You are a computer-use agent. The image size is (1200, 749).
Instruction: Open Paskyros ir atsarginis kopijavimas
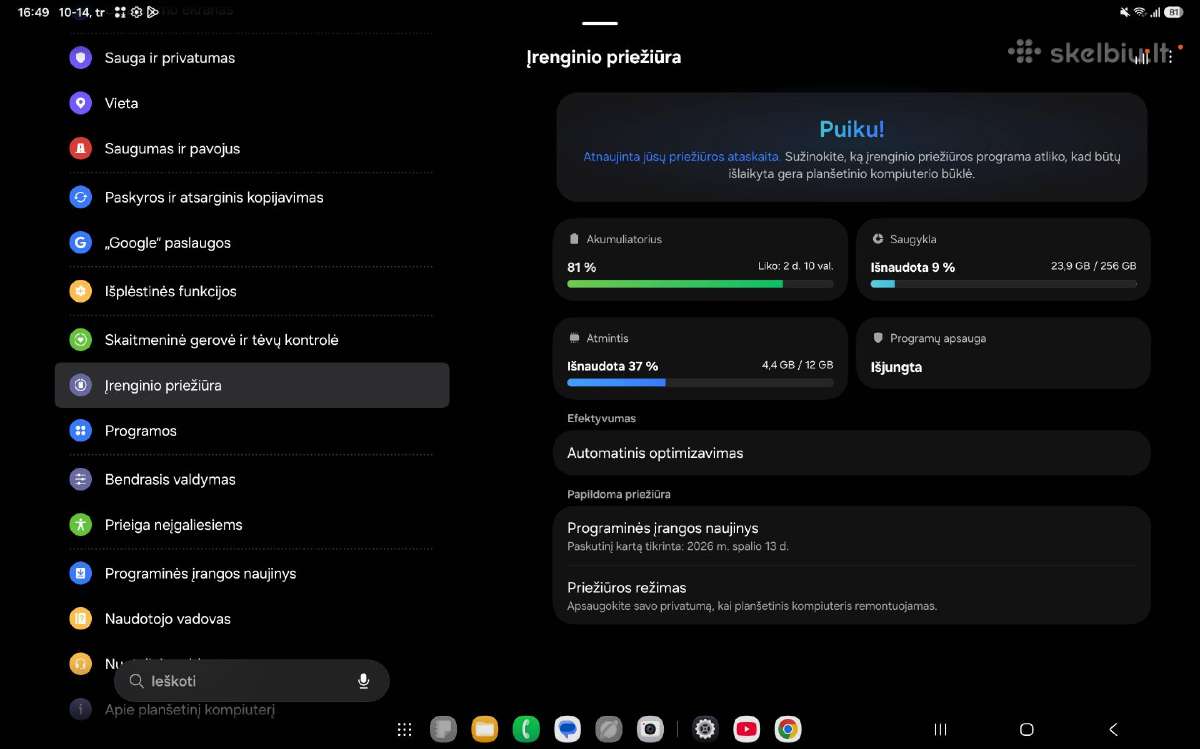click(x=252, y=197)
